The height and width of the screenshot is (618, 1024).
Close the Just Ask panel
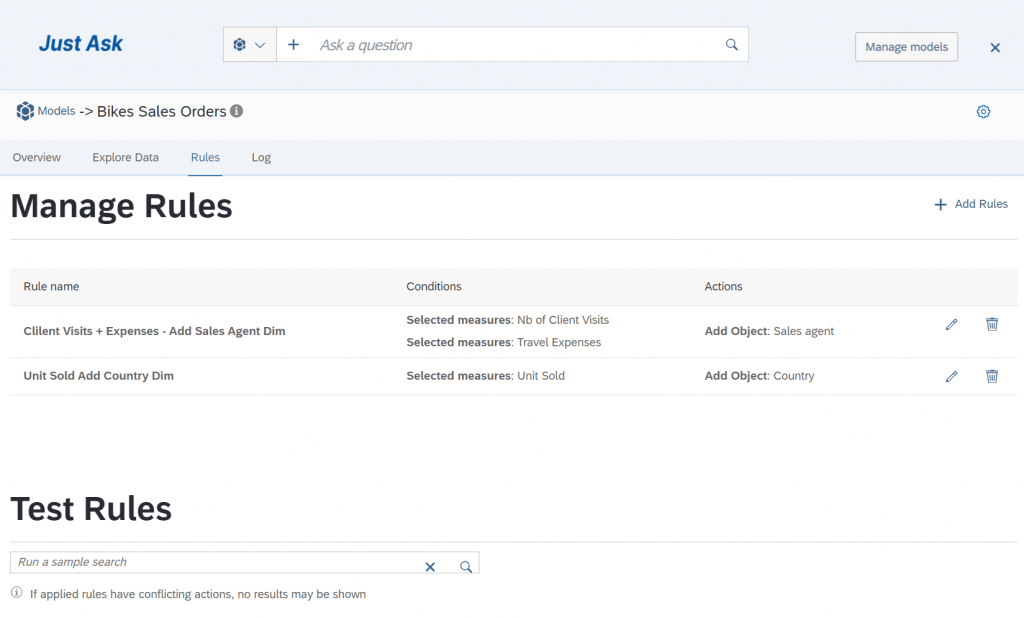(x=995, y=48)
